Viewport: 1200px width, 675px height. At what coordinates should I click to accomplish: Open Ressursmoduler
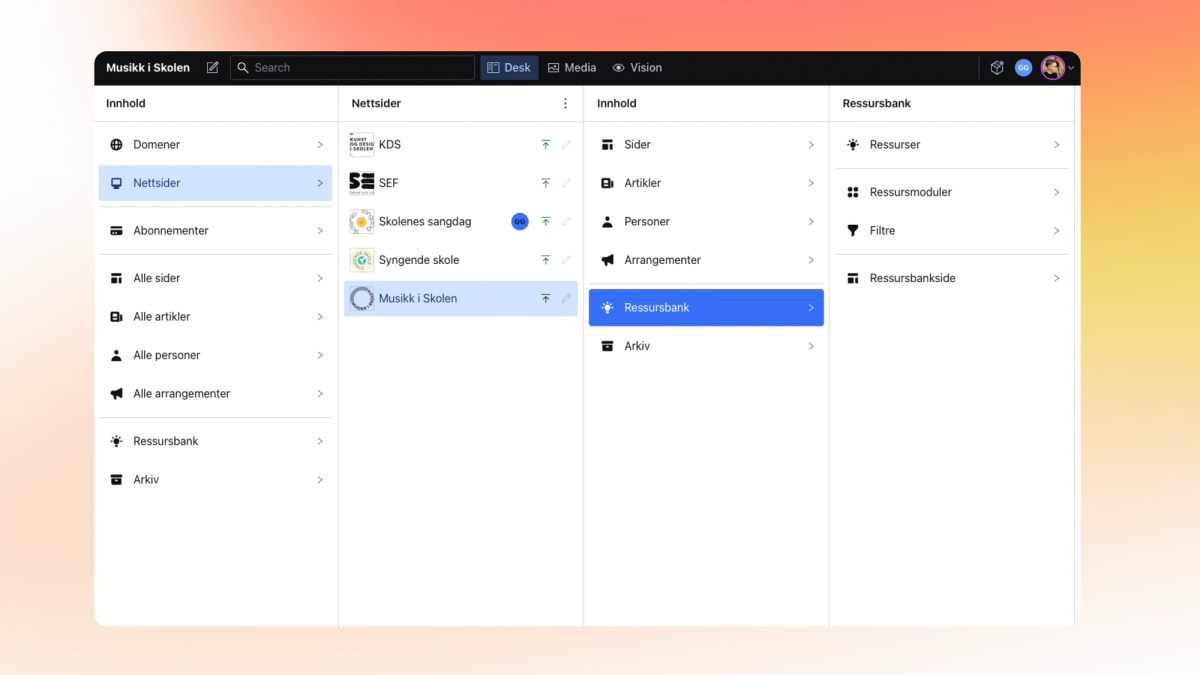[952, 192]
